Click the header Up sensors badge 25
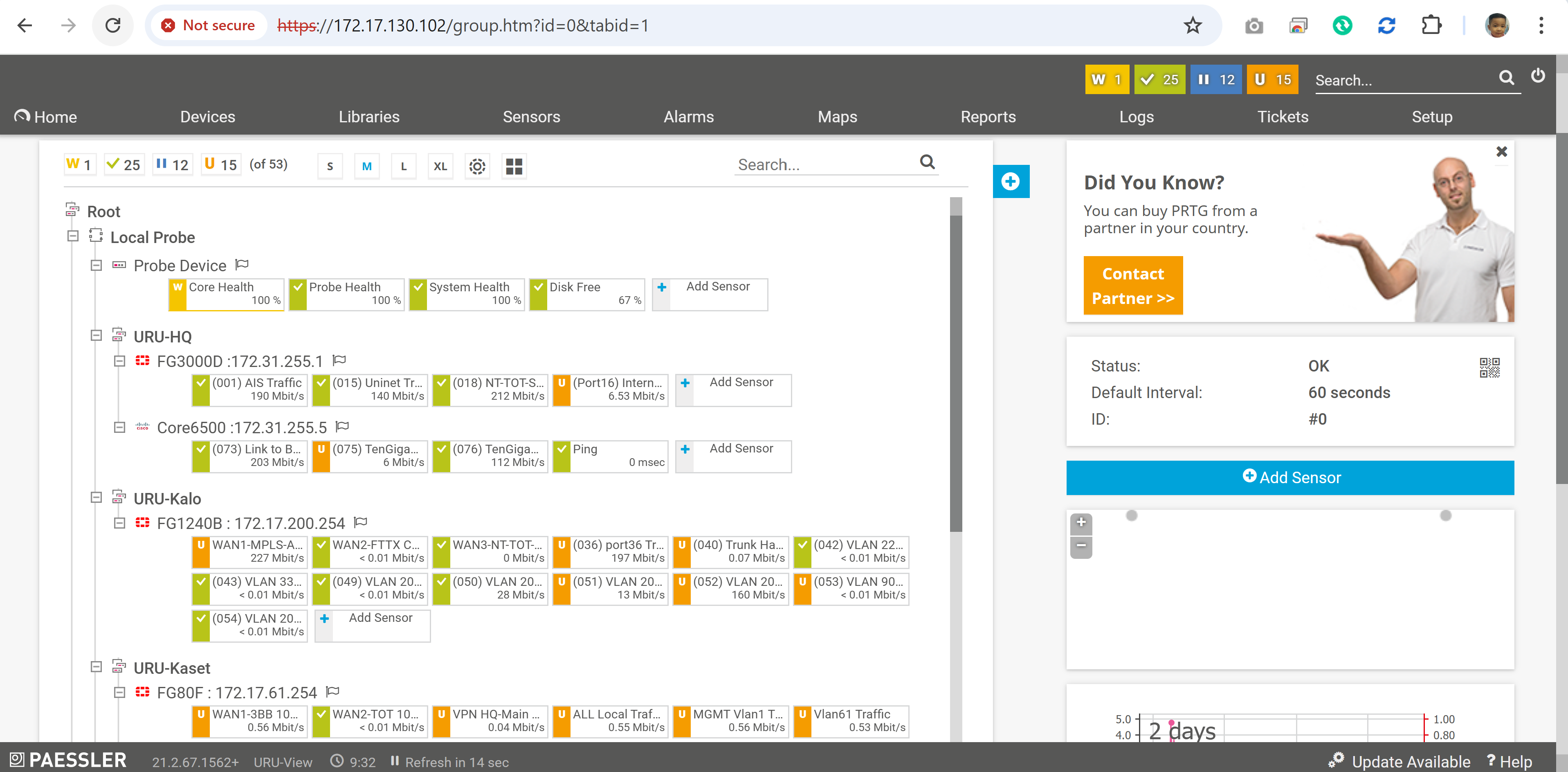This screenshot has height=772, width=1568. click(x=1159, y=79)
